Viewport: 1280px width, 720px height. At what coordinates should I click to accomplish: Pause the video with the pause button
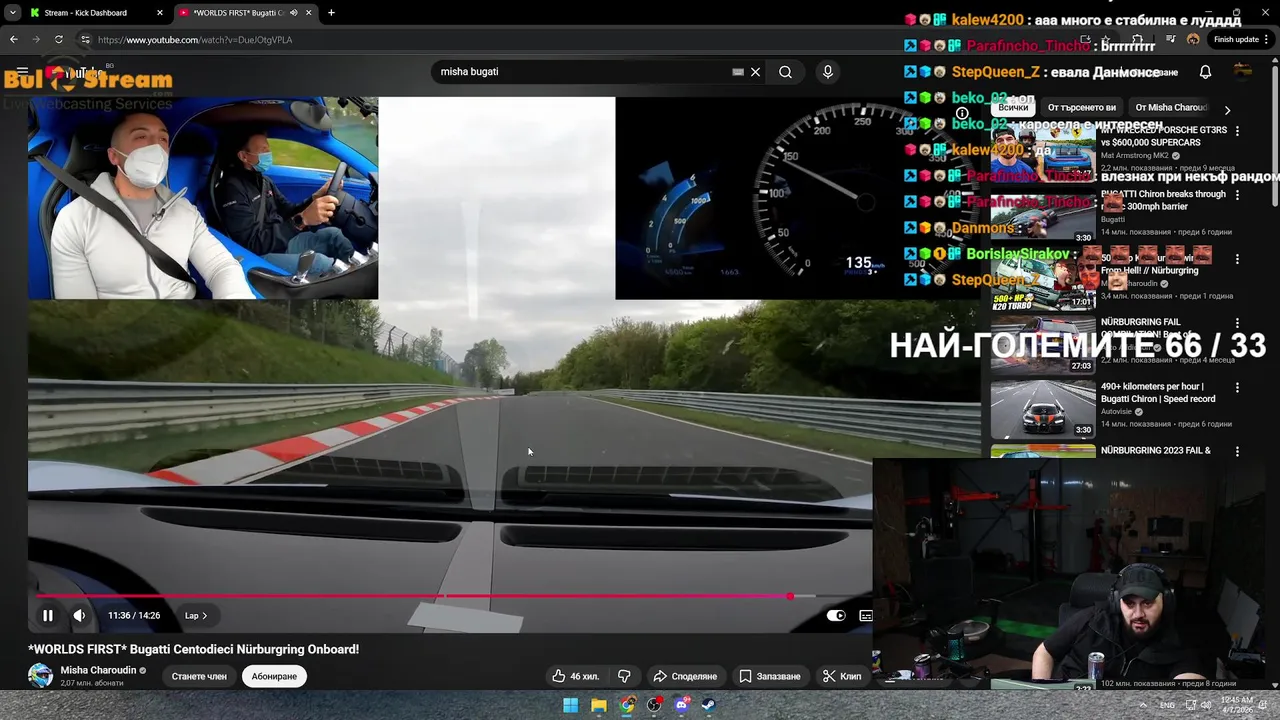(x=47, y=616)
